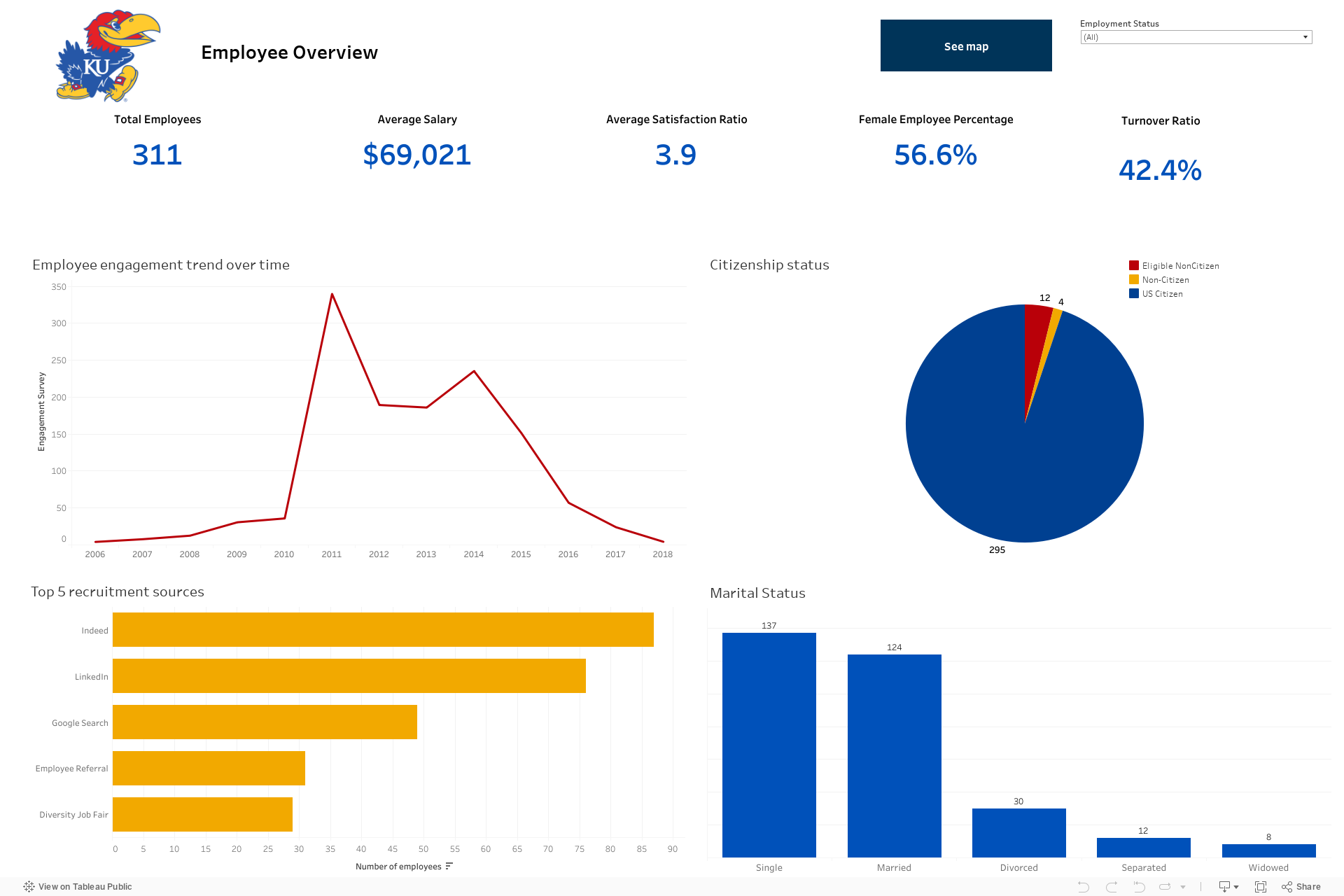Click the 124 label above Married bar
This screenshot has width=1344, height=896.
[895, 647]
